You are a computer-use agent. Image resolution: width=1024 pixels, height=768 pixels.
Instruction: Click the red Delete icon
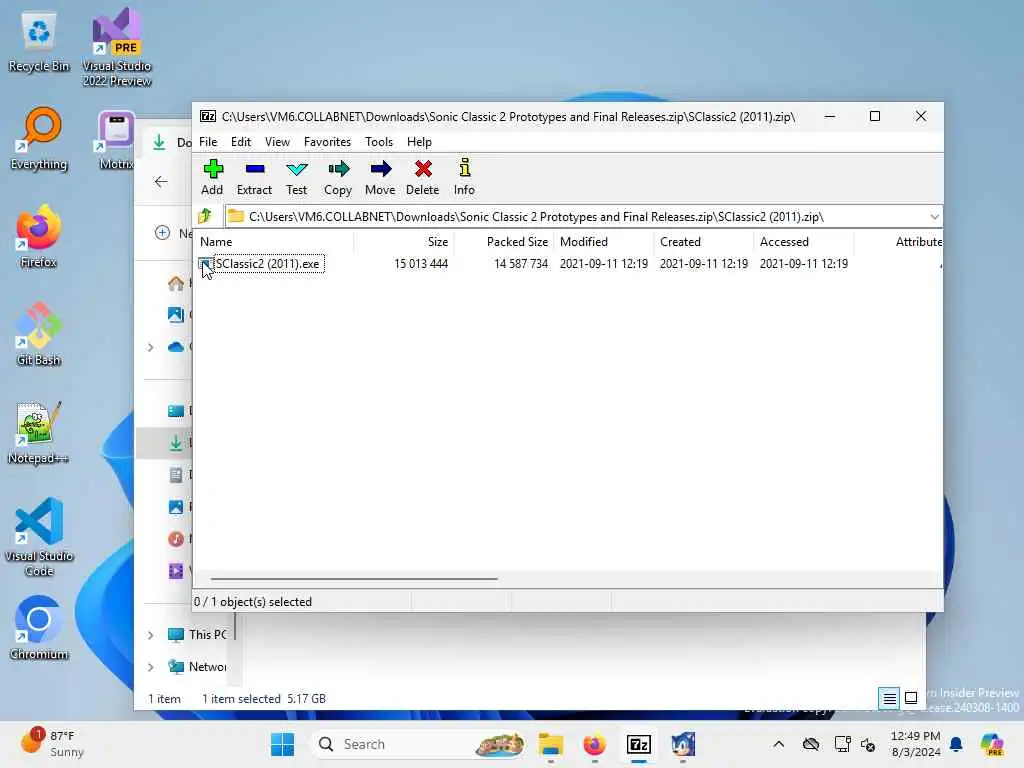[x=423, y=177]
